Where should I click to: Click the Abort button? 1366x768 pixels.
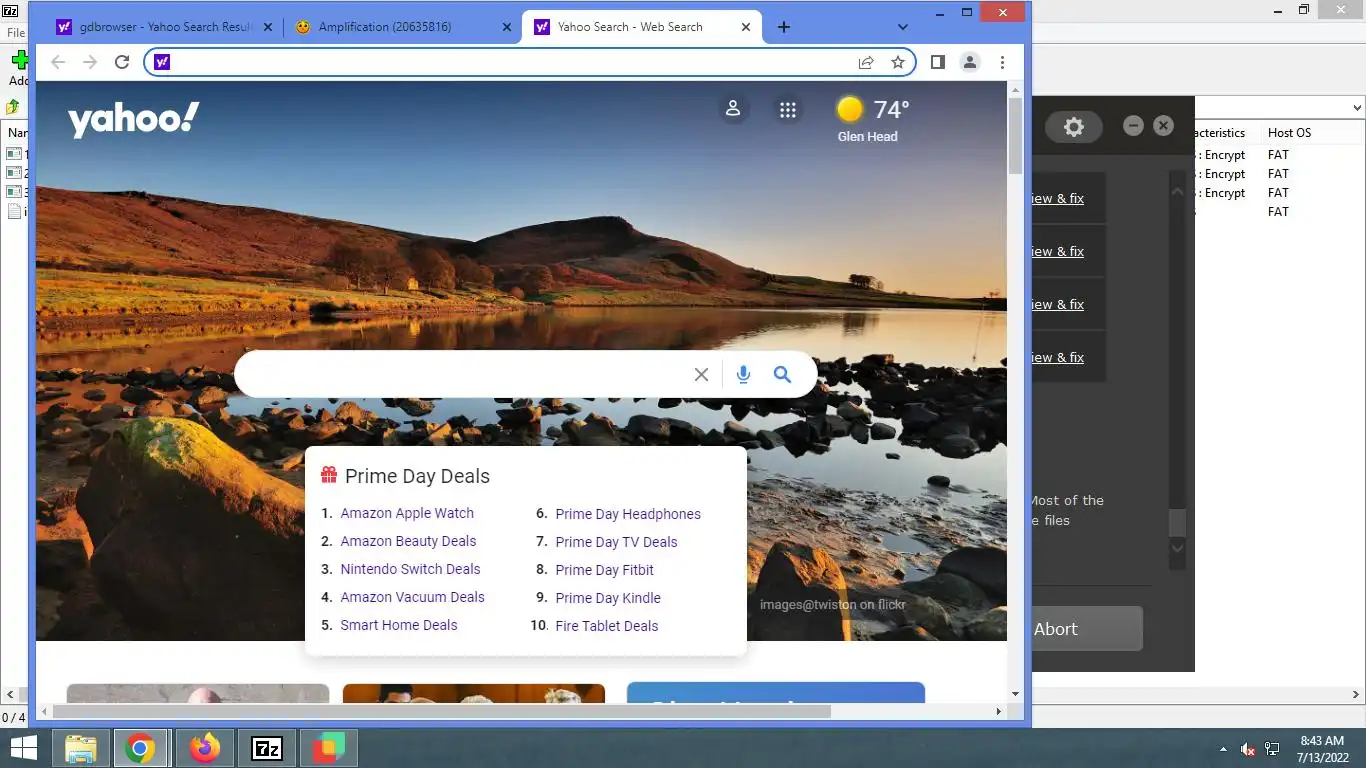point(1086,629)
